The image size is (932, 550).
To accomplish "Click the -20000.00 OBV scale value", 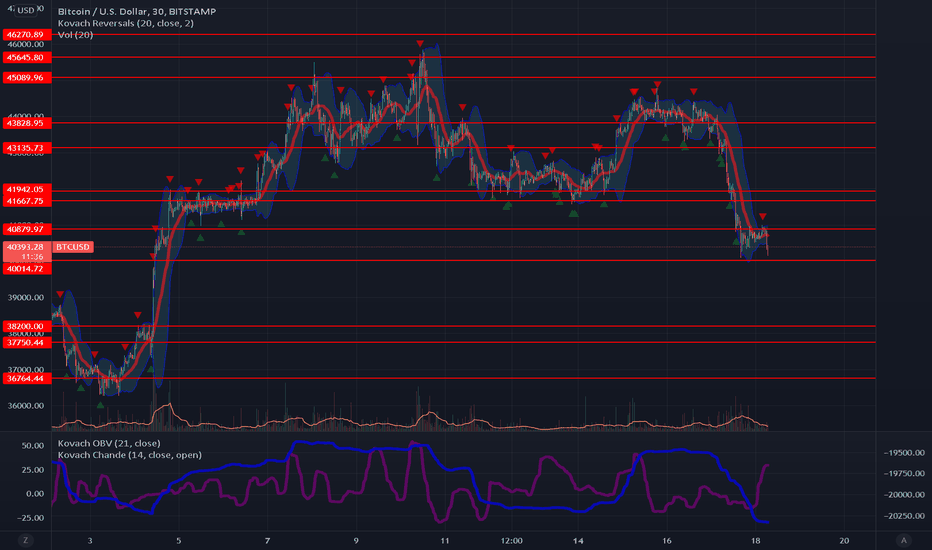I will click(904, 495).
